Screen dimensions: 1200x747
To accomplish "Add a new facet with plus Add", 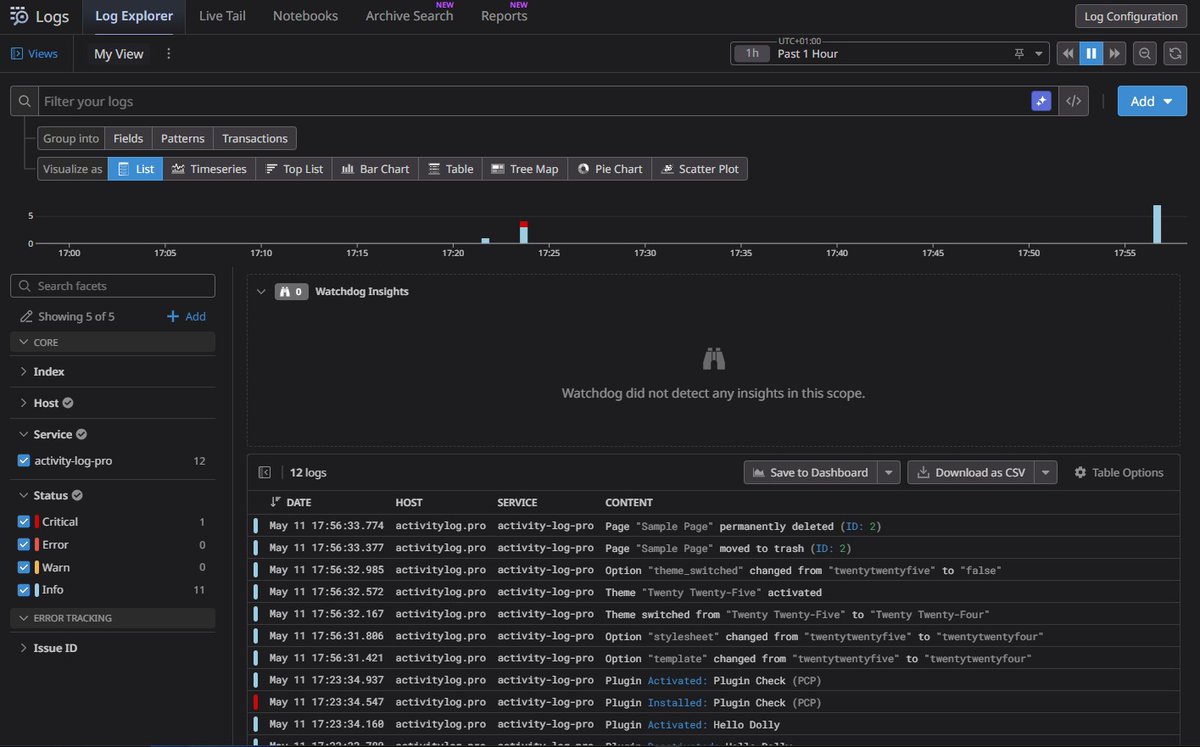I will point(187,316).
